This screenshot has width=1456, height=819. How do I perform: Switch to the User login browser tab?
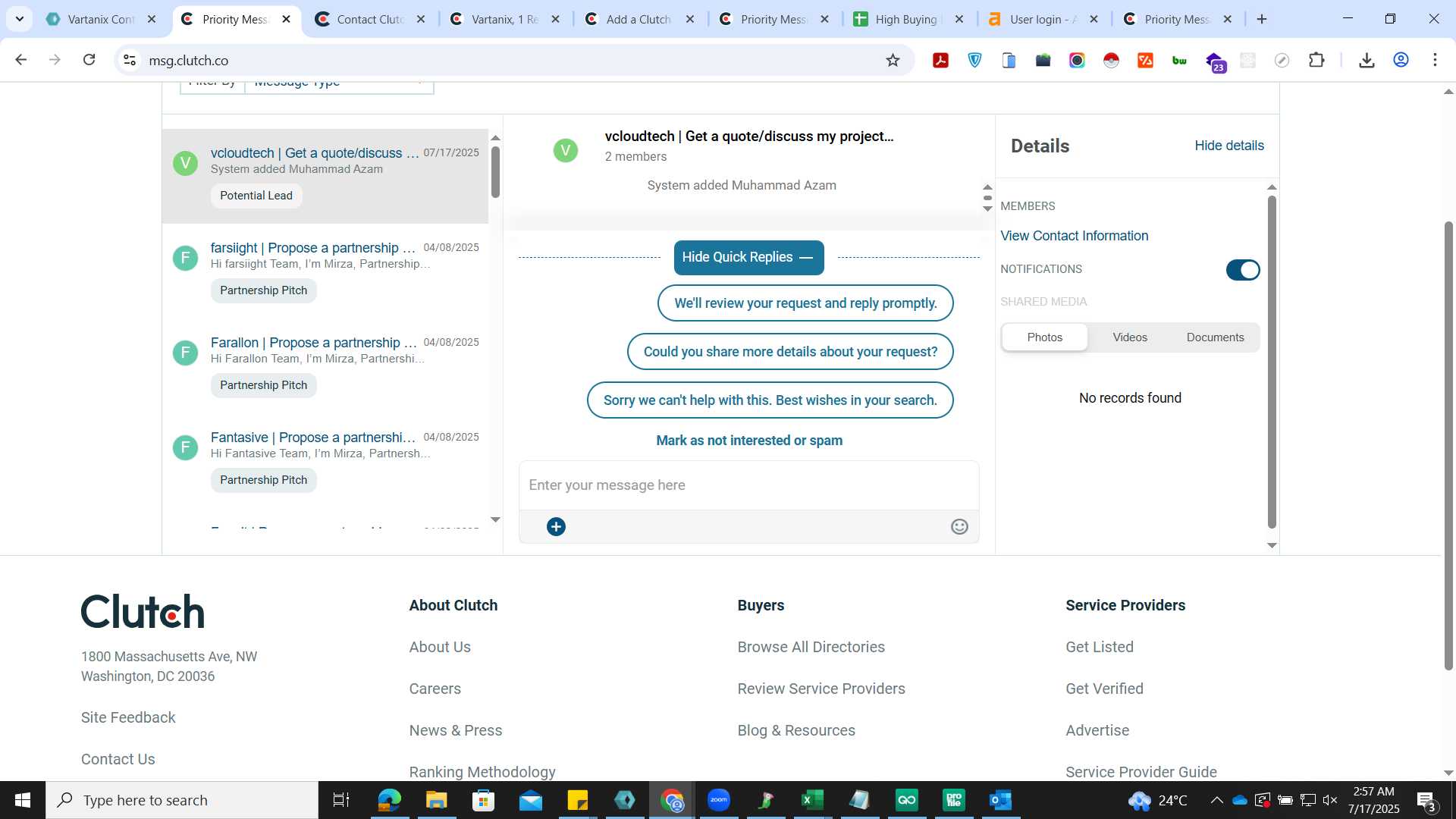point(1043,20)
